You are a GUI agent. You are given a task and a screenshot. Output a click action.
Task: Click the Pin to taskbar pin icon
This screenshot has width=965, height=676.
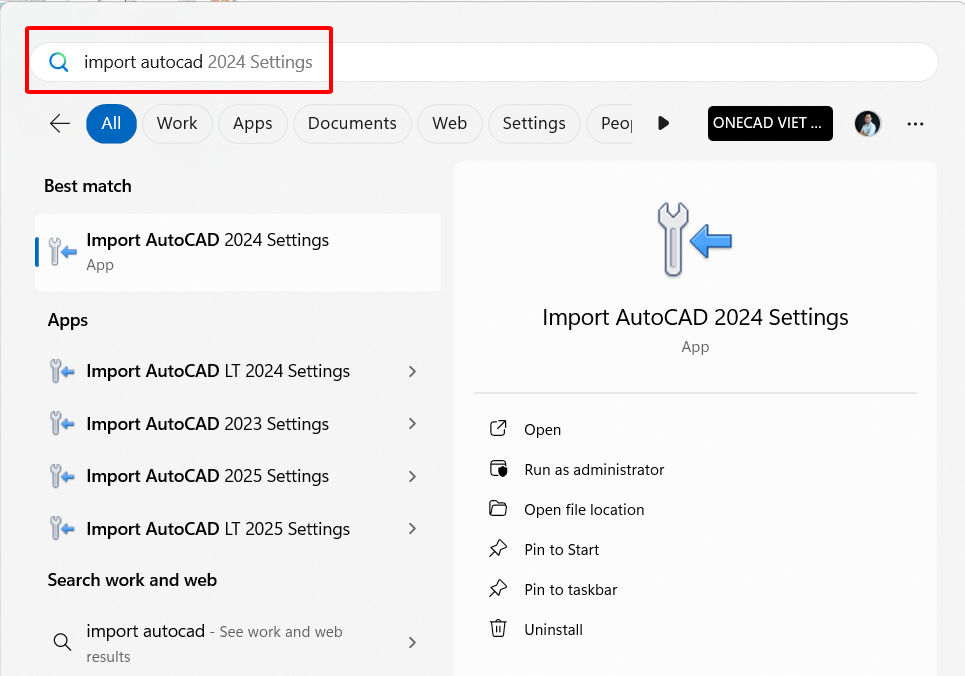pyautogui.click(x=498, y=589)
